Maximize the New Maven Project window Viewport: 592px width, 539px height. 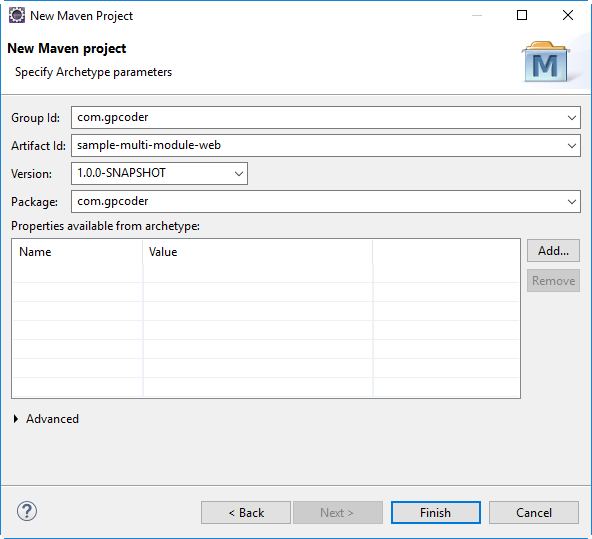pyautogui.click(x=522, y=15)
